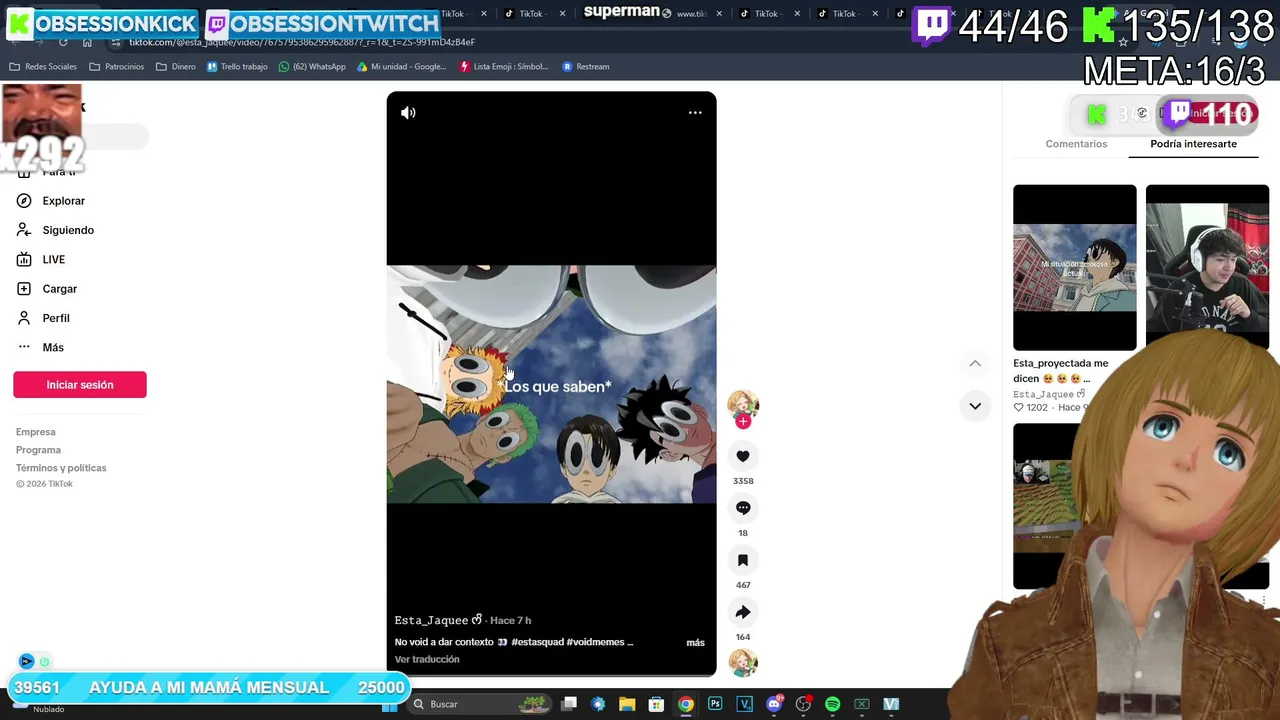Like the video with the heart icon
Screen dimensions: 1280x720
tap(743, 456)
